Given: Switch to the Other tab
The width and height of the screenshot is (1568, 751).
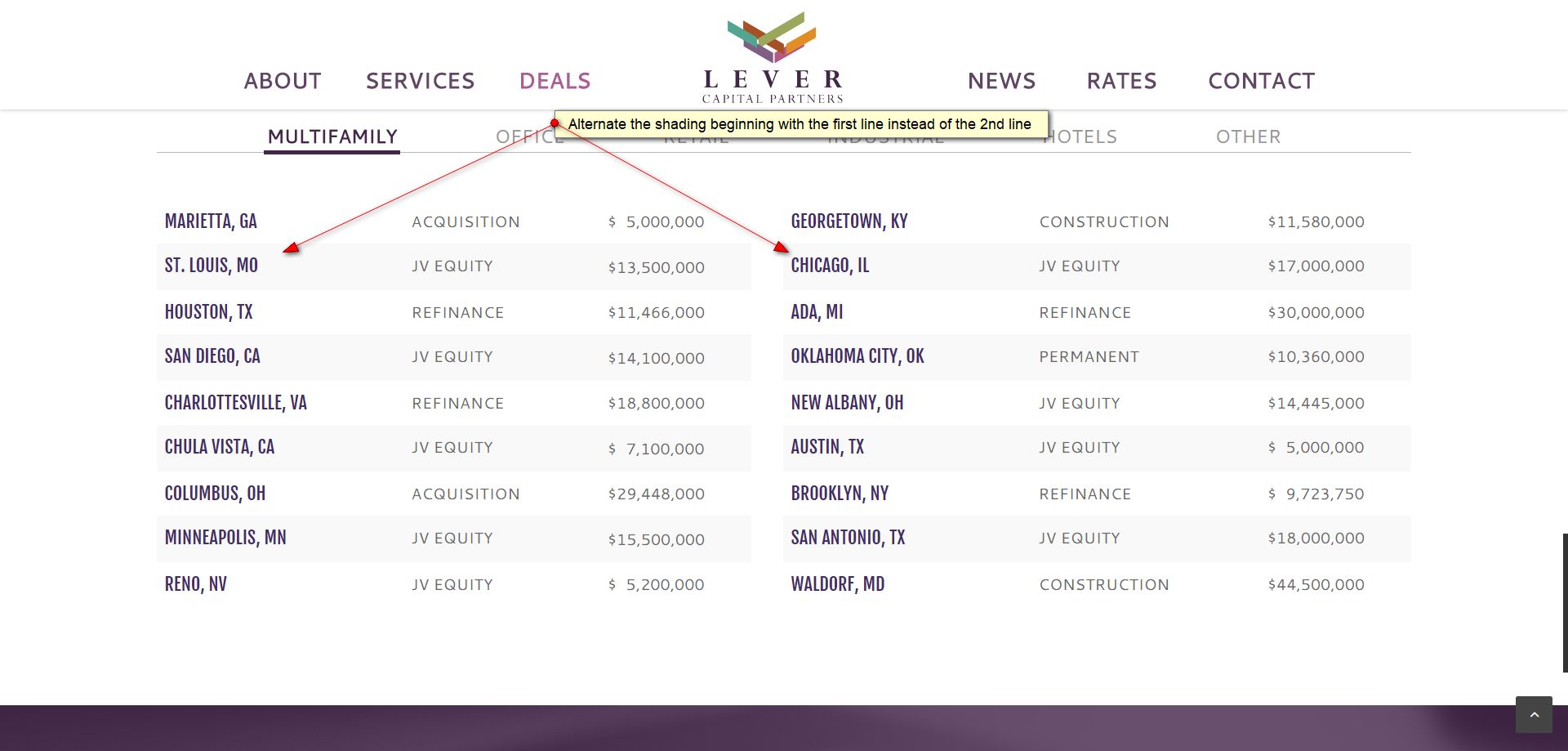Looking at the screenshot, I should click(1248, 136).
